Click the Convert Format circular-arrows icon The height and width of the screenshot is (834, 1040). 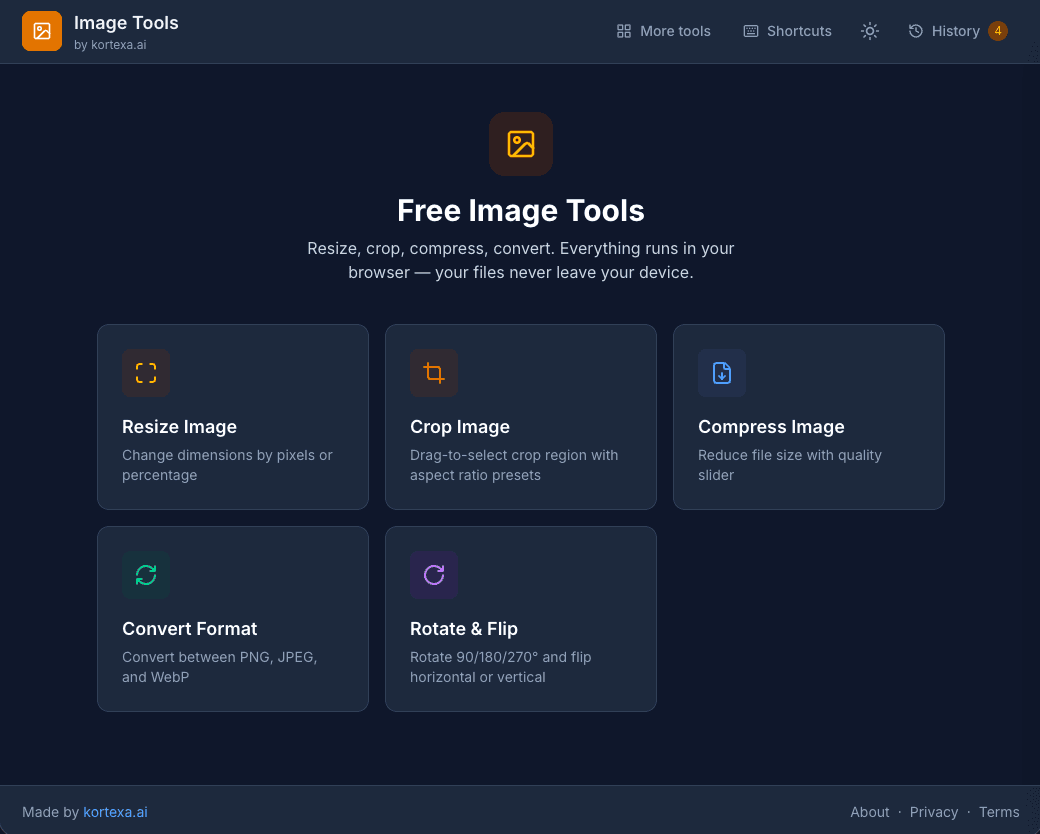pos(145,575)
